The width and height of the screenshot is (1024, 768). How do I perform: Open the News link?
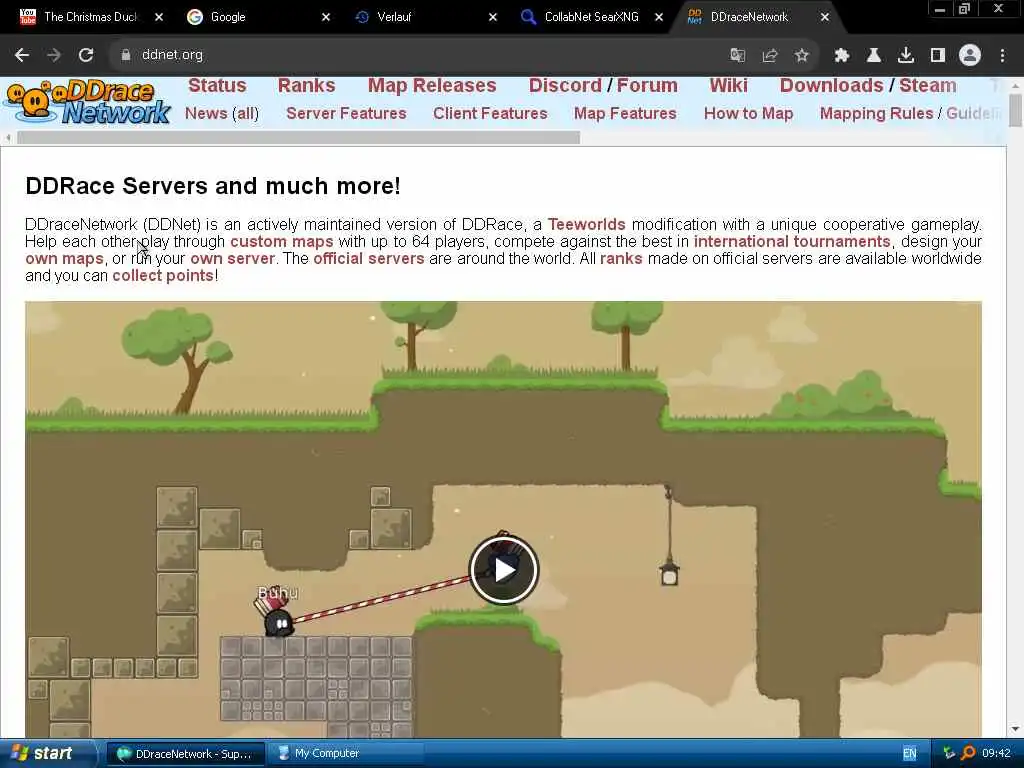click(x=206, y=114)
